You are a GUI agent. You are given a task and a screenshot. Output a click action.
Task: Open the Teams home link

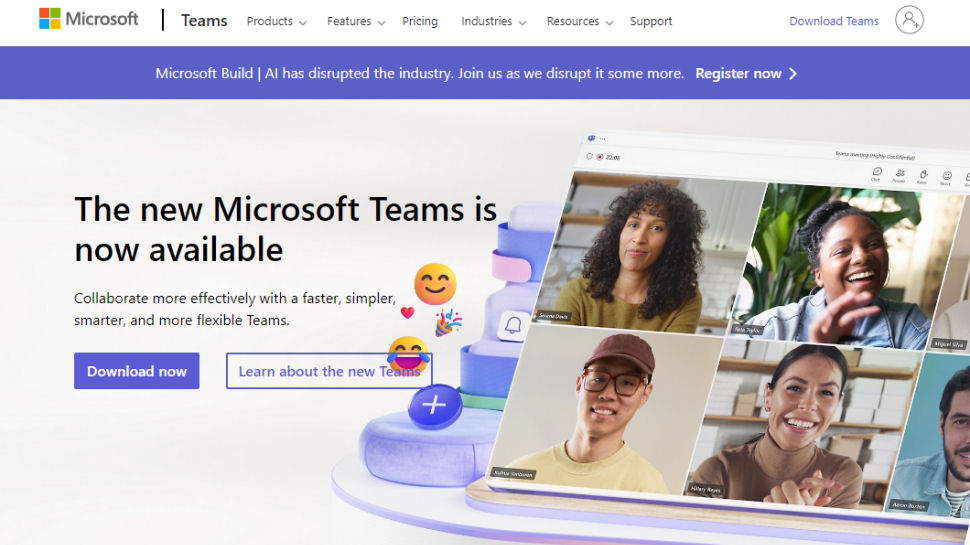tap(204, 21)
